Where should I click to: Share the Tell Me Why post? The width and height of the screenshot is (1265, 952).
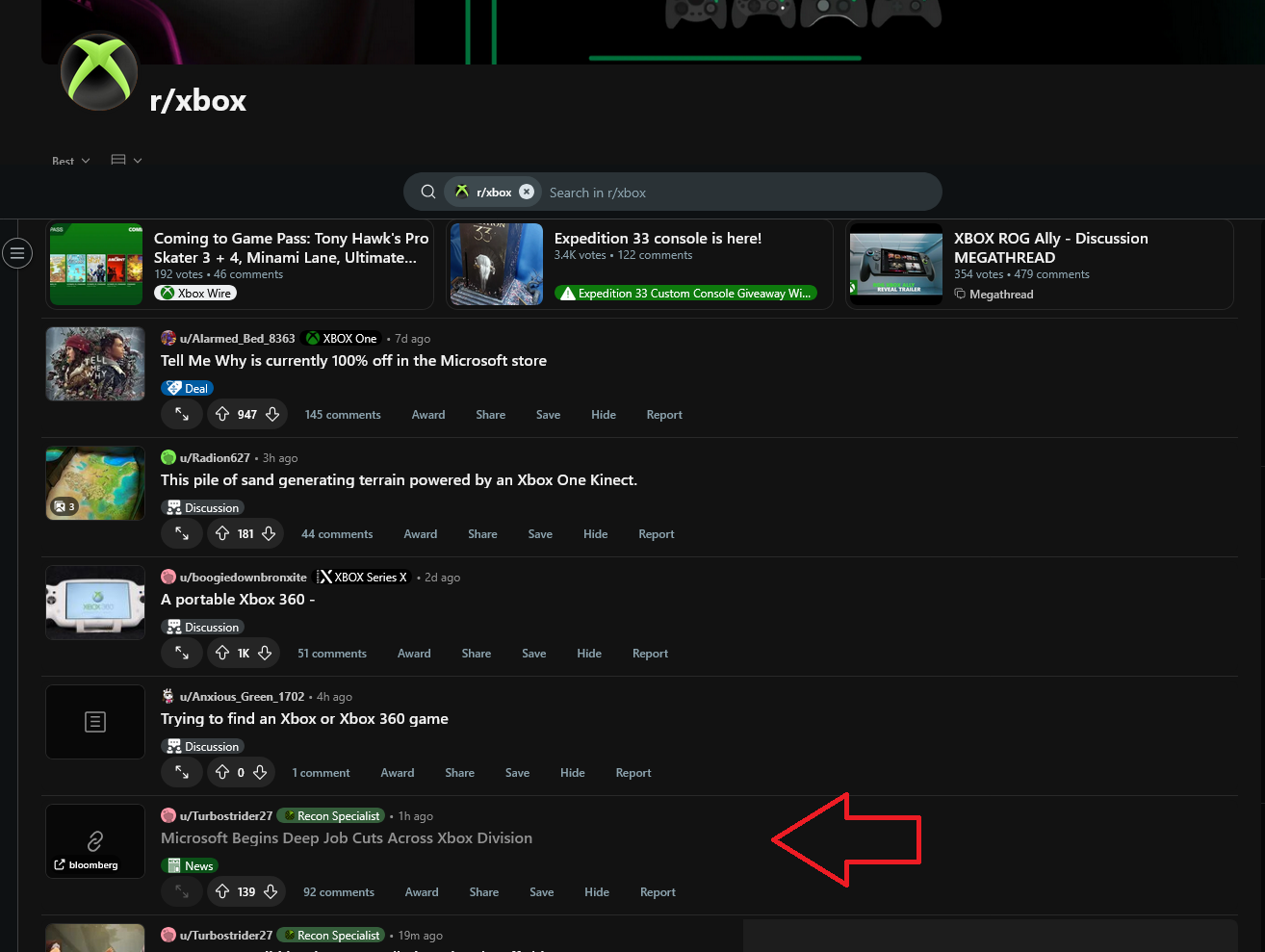[490, 414]
